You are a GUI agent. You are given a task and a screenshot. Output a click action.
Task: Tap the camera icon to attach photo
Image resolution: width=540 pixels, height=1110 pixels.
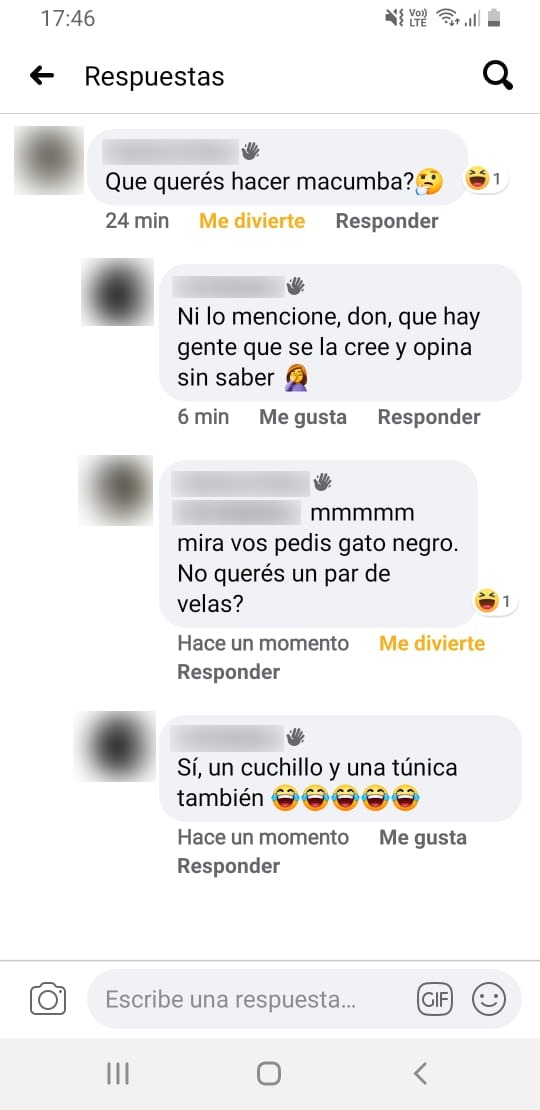[x=48, y=999]
